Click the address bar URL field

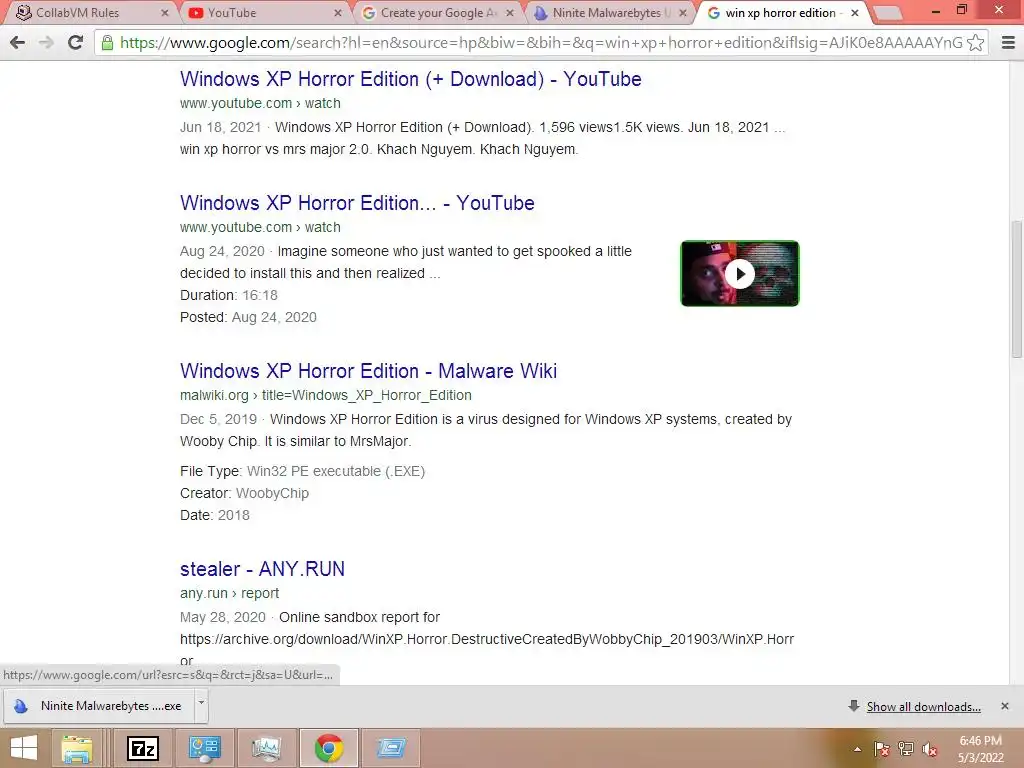(x=541, y=43)
